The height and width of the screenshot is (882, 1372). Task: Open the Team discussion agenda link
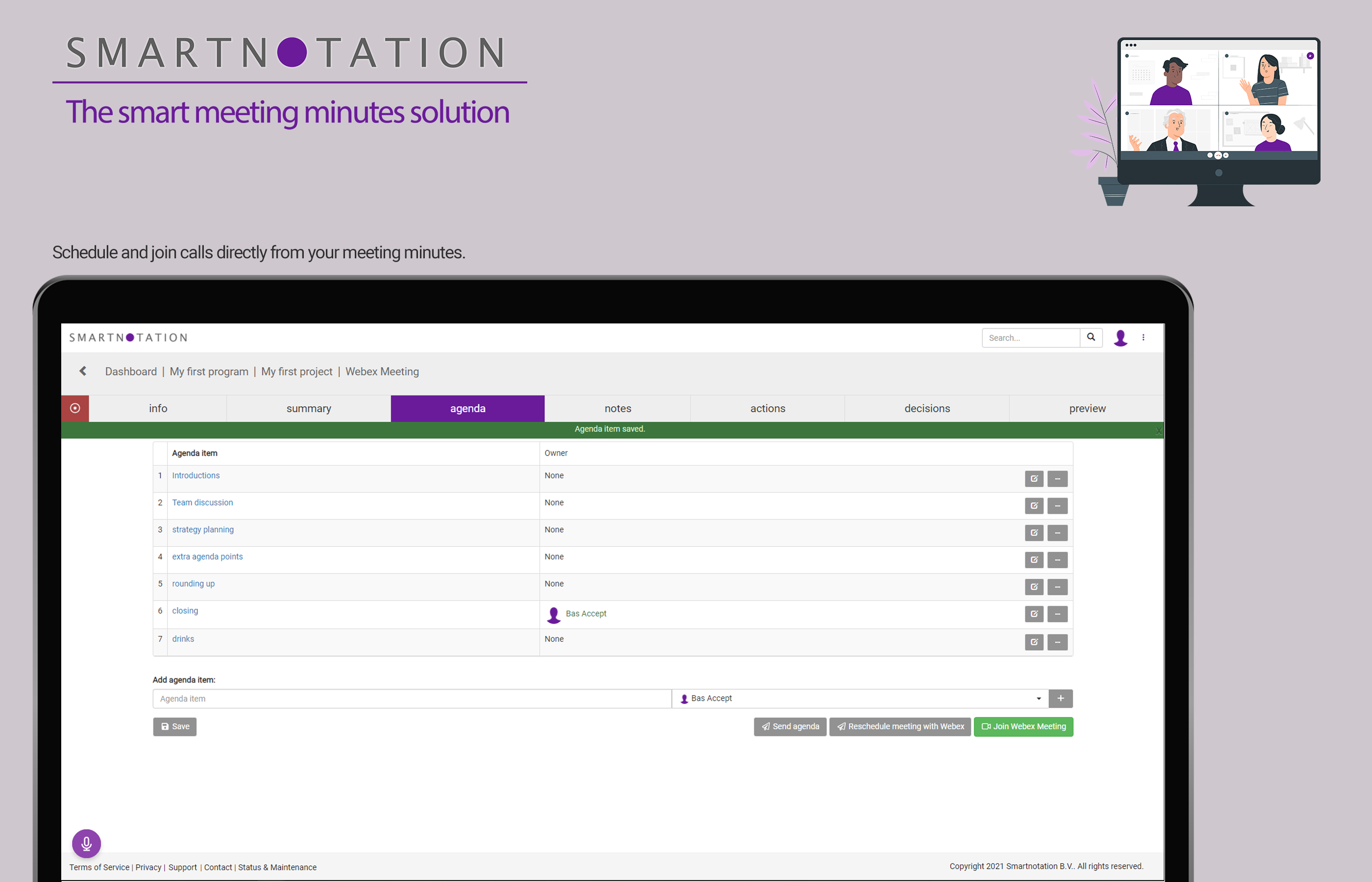203,502
